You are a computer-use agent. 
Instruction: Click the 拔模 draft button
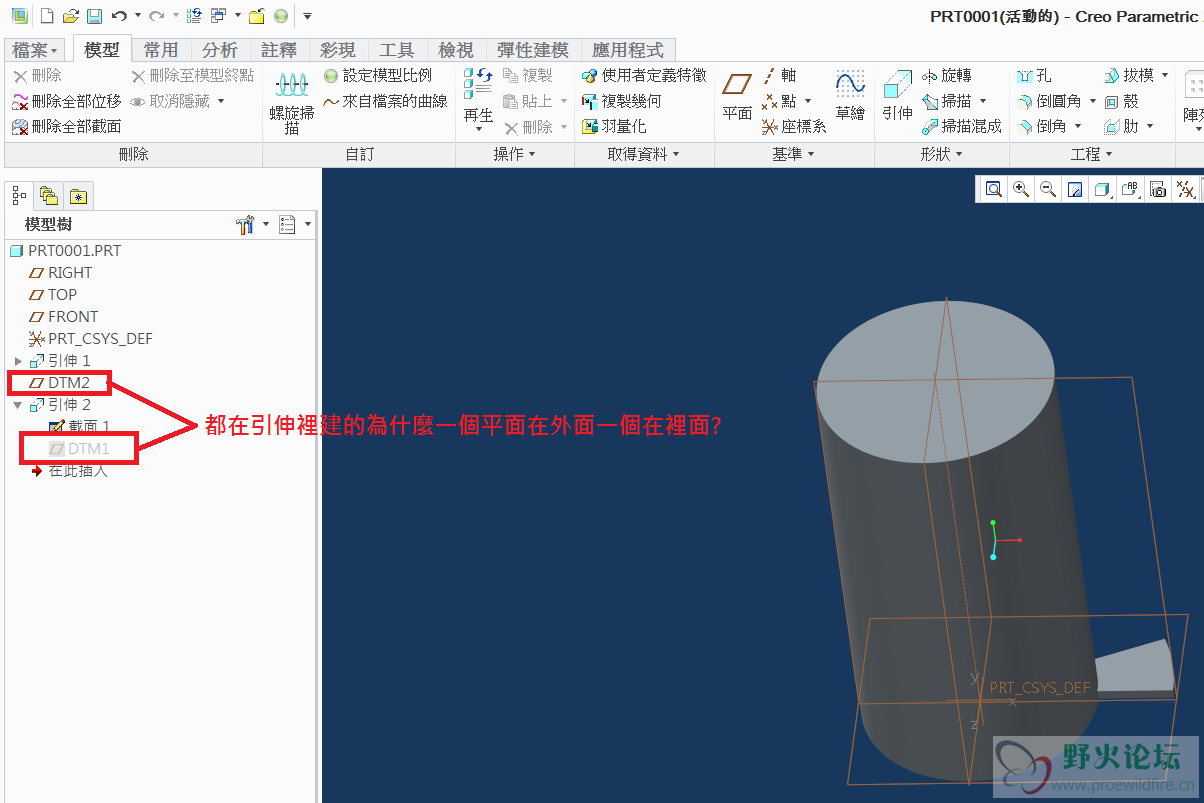[1136, 76]
